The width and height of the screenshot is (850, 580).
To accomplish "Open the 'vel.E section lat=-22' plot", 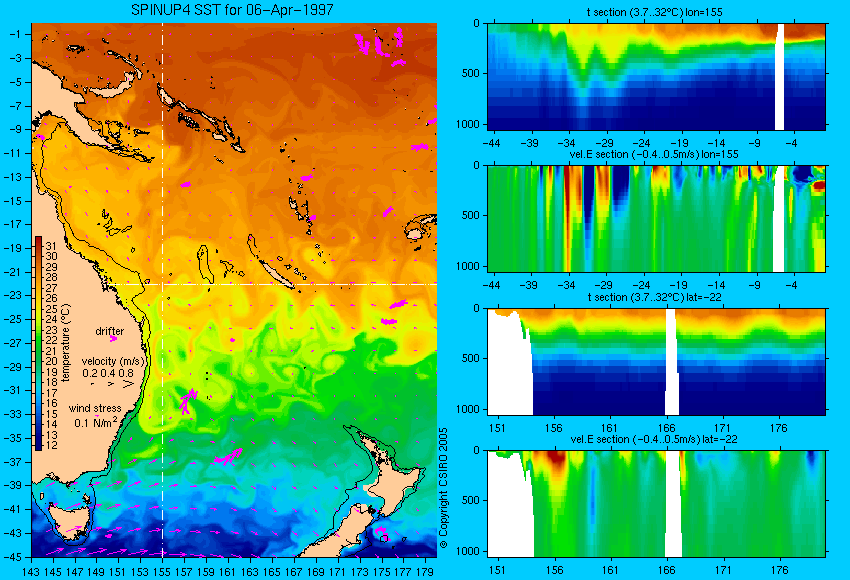I will pyautogui.click(x=656, y=504).
